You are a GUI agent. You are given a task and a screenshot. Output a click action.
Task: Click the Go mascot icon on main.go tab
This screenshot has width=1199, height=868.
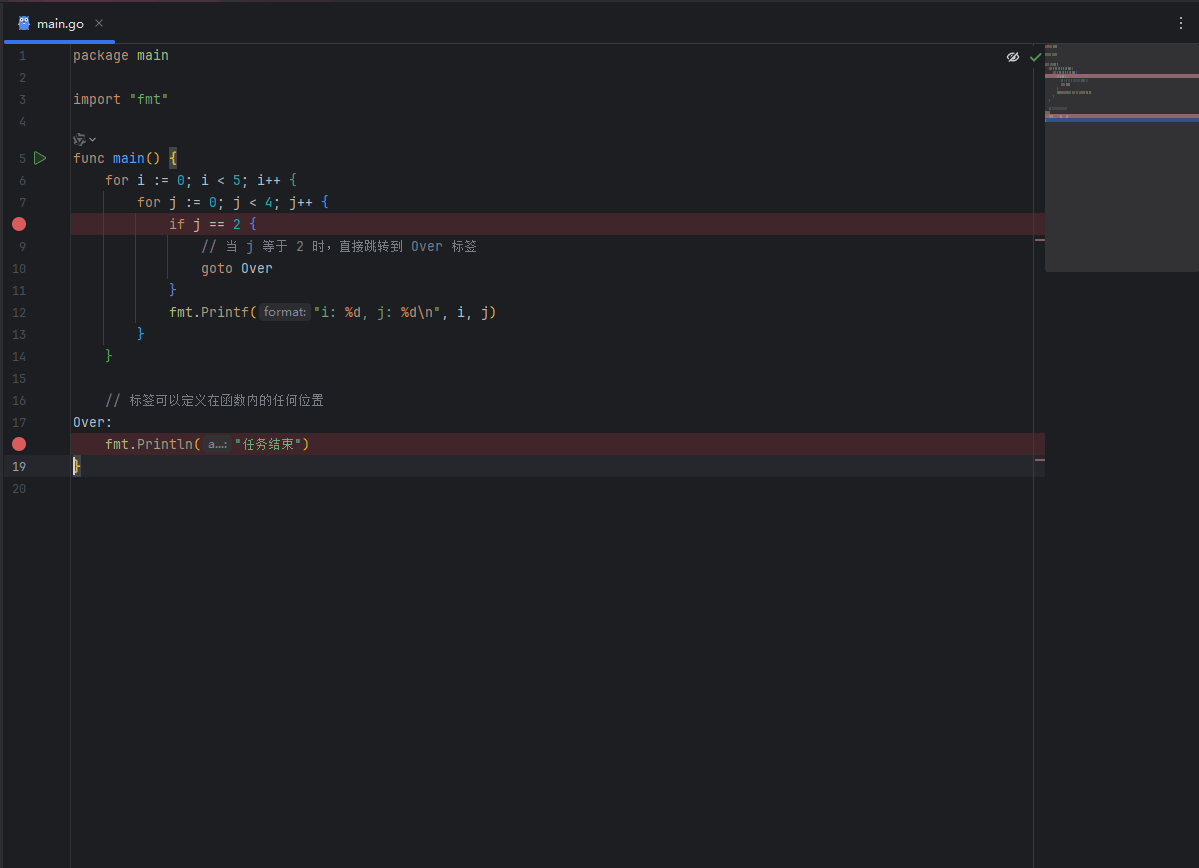coord(23,22)
